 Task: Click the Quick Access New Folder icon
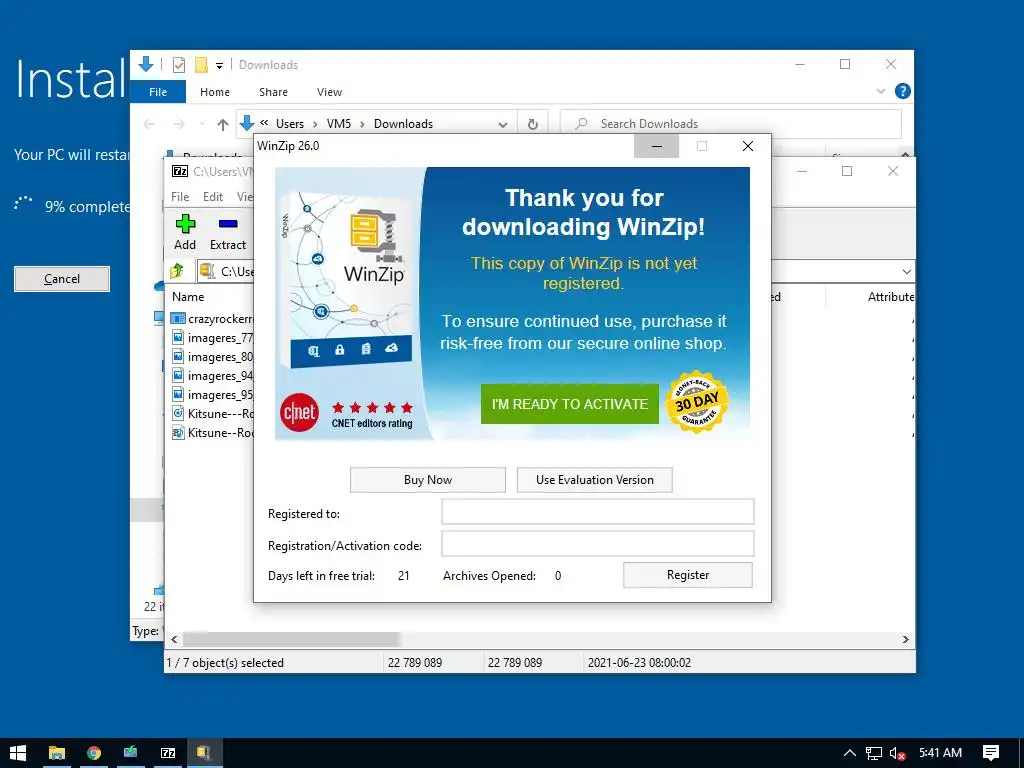pos(201,65)
